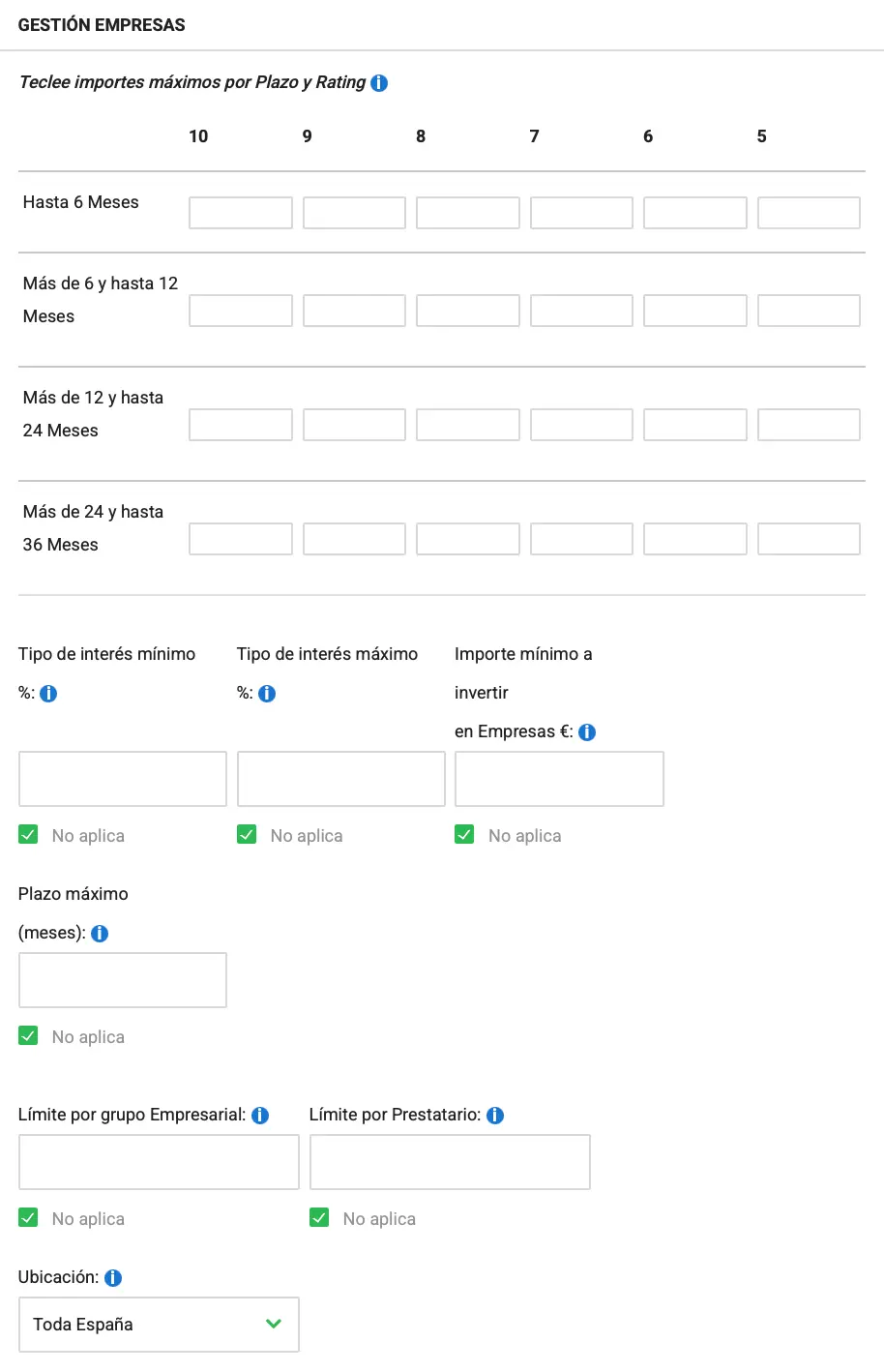
Task: Click info icon next to Plazo y Rating heading
Action: [x=379, y=83]
